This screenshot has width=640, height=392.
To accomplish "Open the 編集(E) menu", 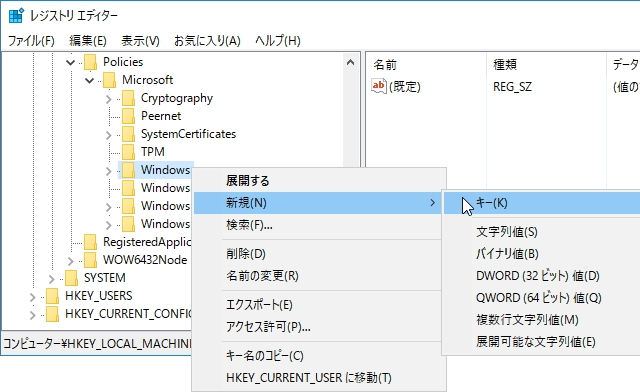I will (x=88, y=41).
